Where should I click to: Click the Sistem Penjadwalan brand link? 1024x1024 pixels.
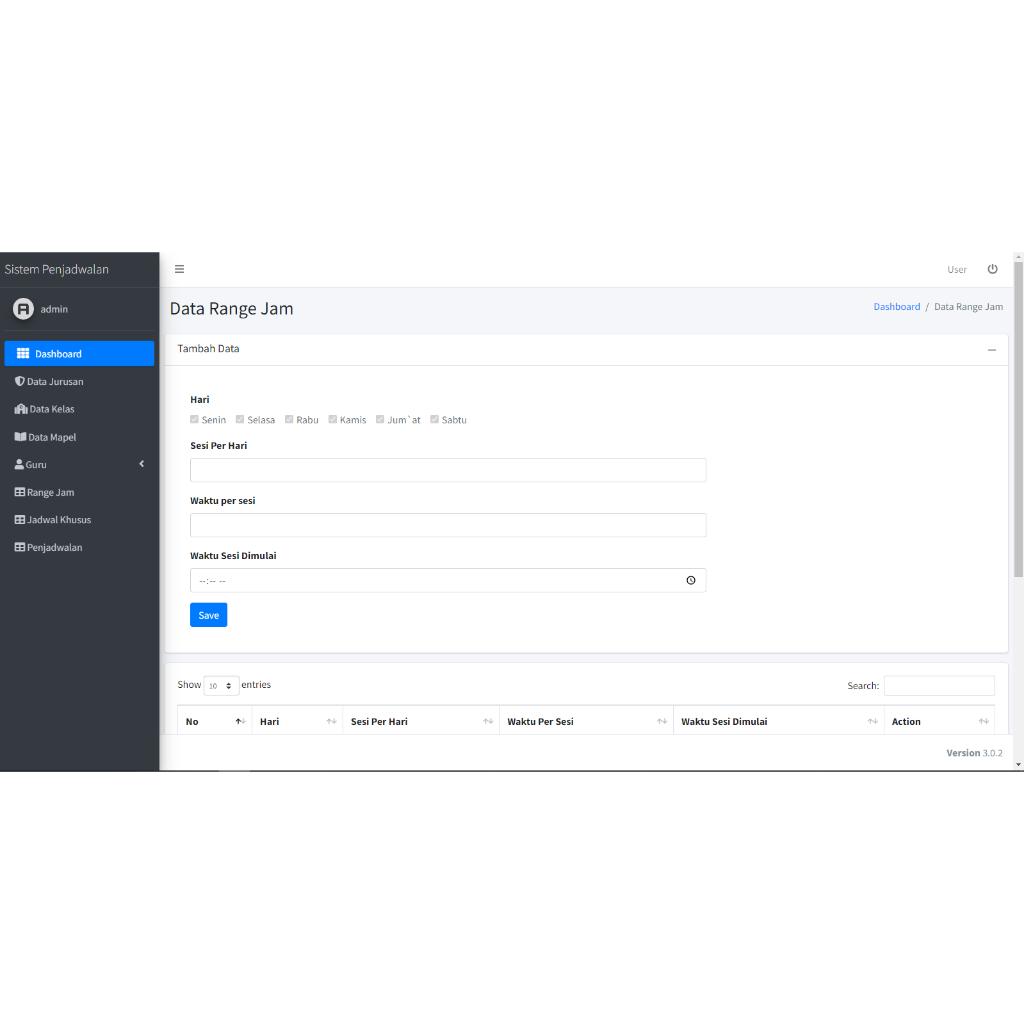coord(57,269)
